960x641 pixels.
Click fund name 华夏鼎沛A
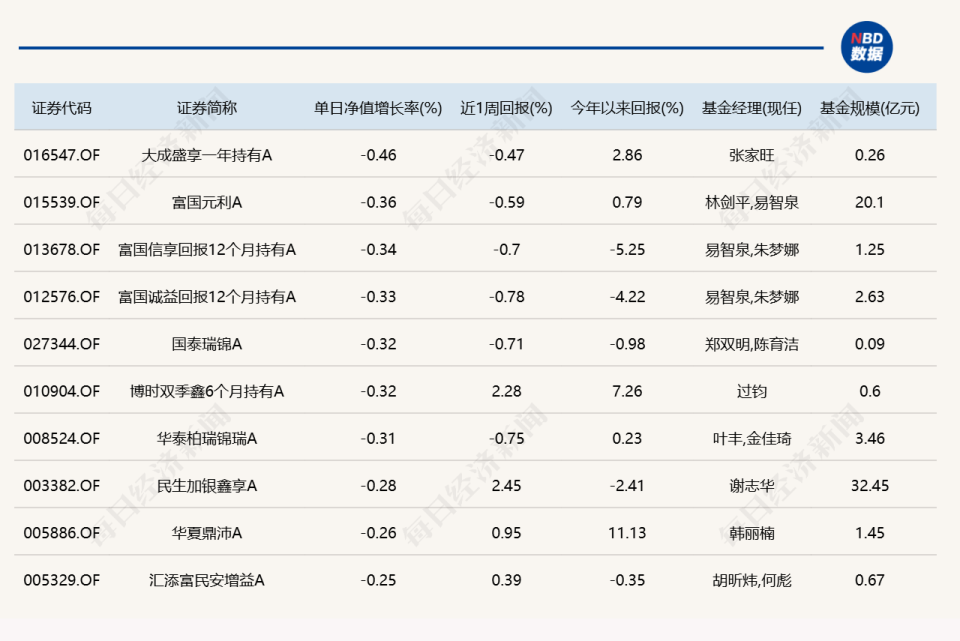[207, 533]
